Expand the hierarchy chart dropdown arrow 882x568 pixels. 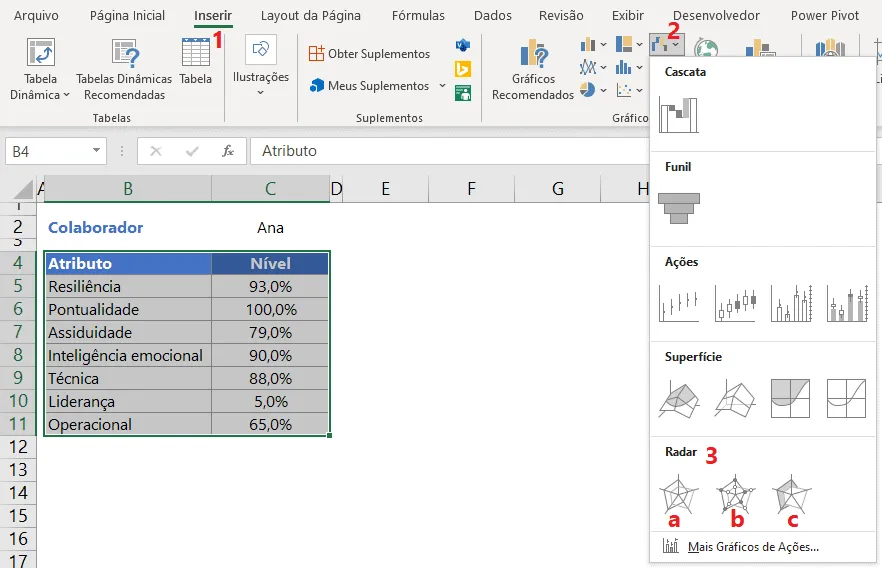(x=640, y=44)
